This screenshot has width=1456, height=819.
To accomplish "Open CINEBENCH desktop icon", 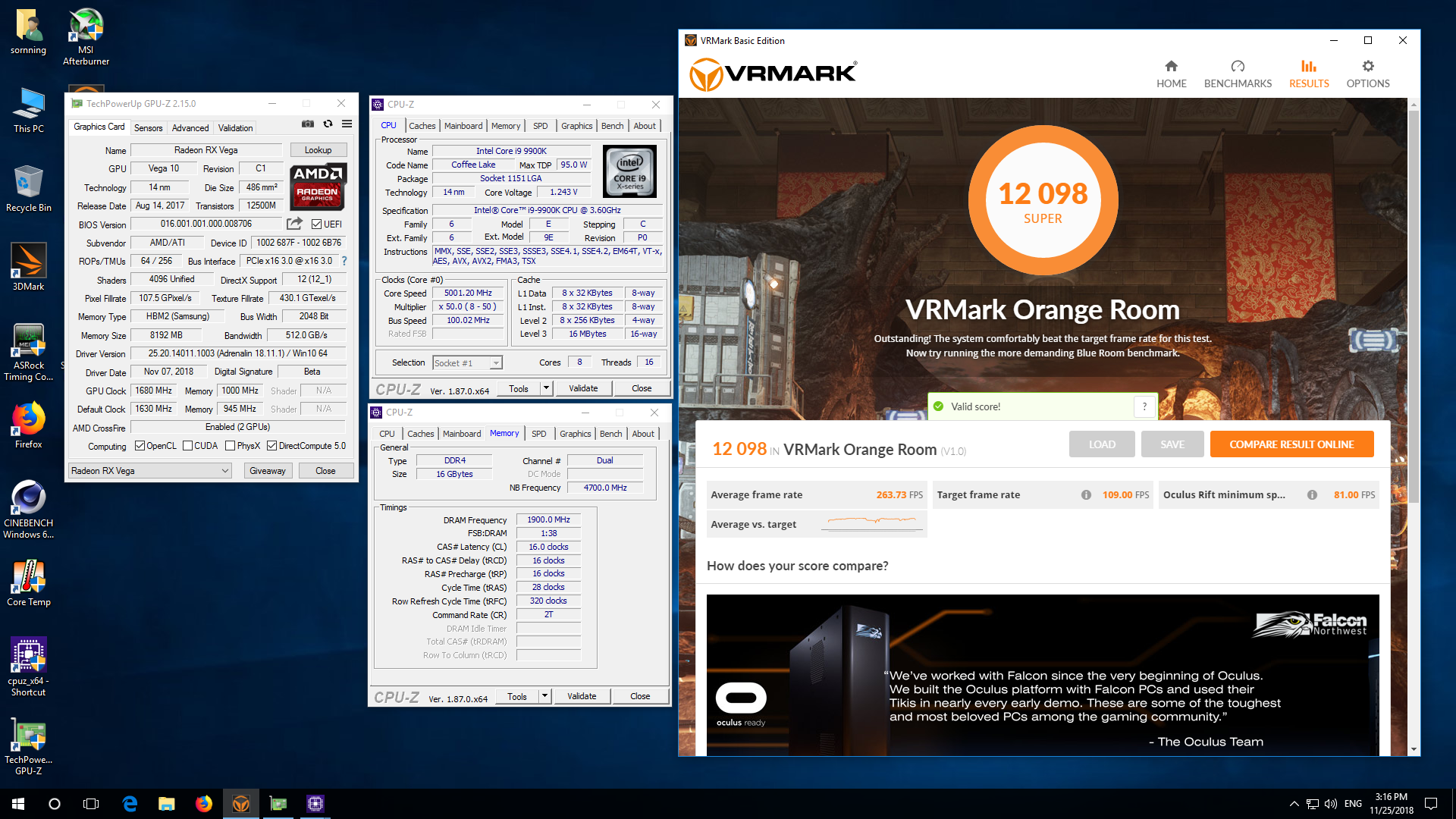I will [x=28, y=510].
